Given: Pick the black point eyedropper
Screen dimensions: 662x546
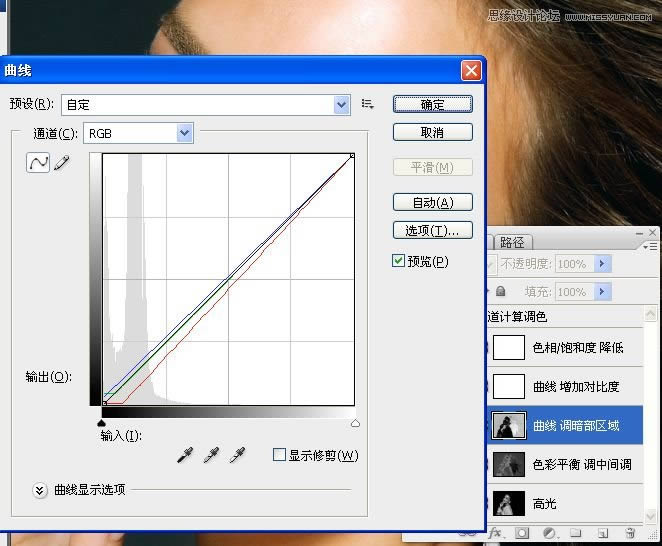Looking at the screenshot, I should (x=184, y=455).
